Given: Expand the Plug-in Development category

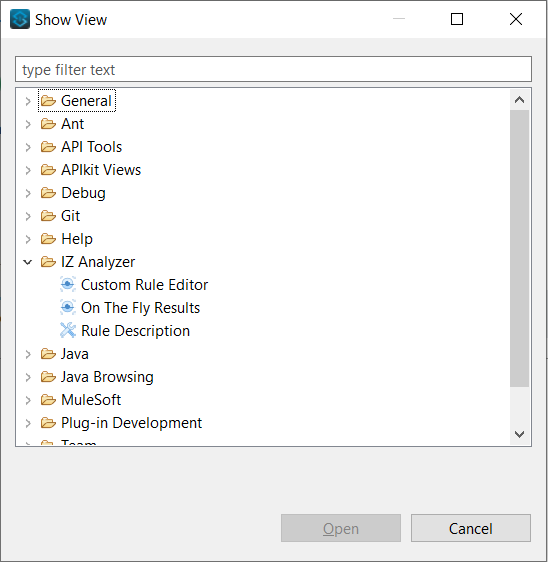Looking at the screenshot, I should tap(28, 423).
